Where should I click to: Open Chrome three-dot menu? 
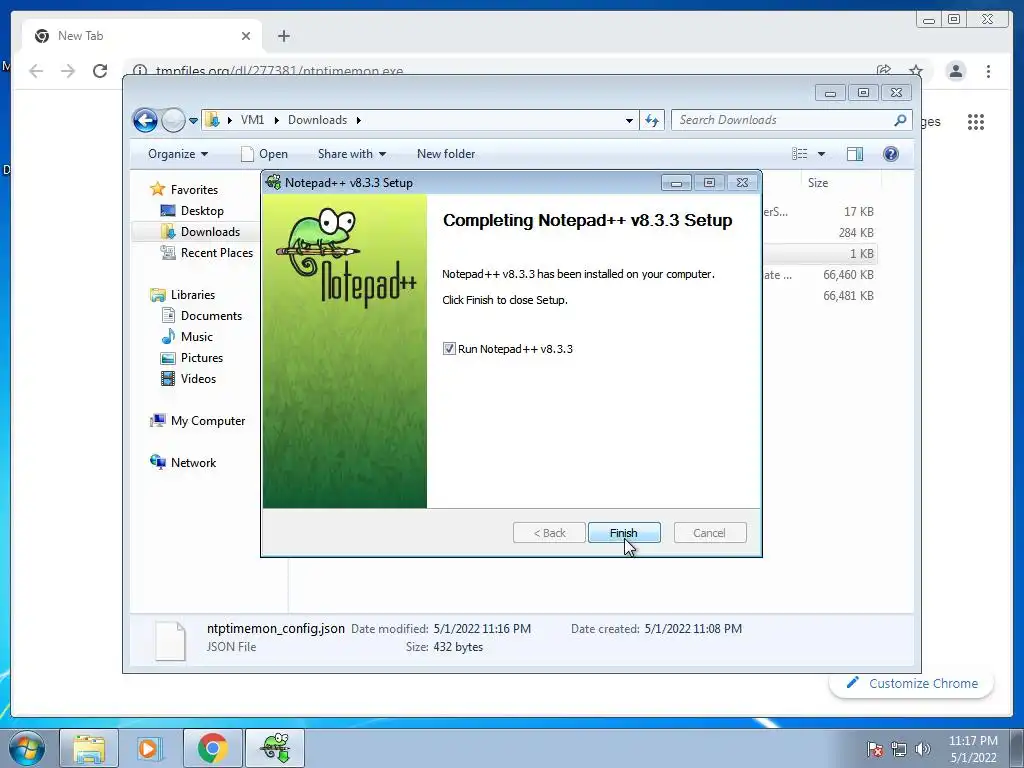pos(988,71)
